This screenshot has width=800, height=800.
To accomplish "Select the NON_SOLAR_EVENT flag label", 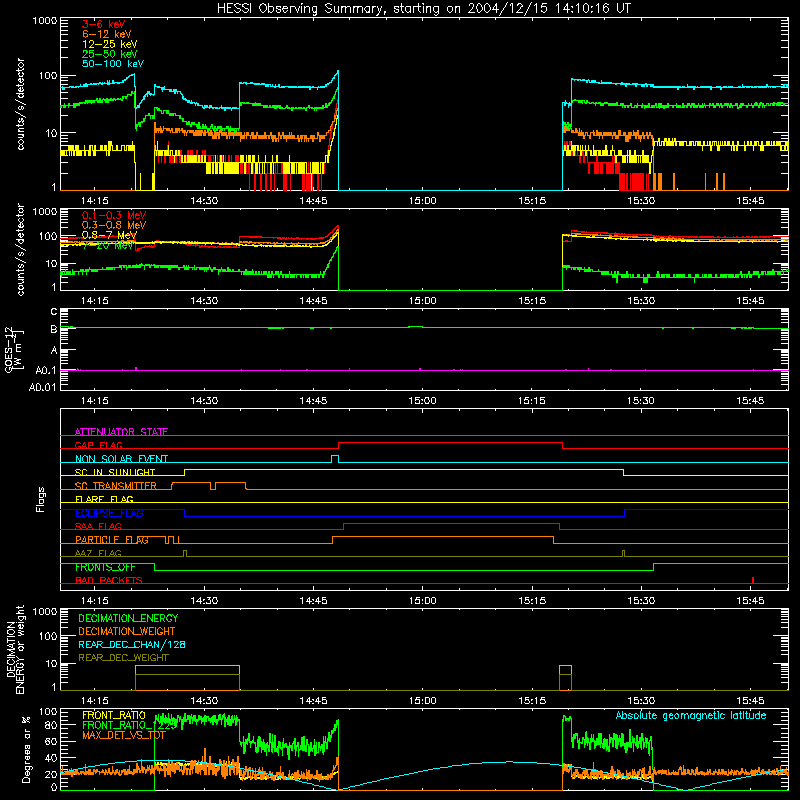I will click(x=121, y=459).
